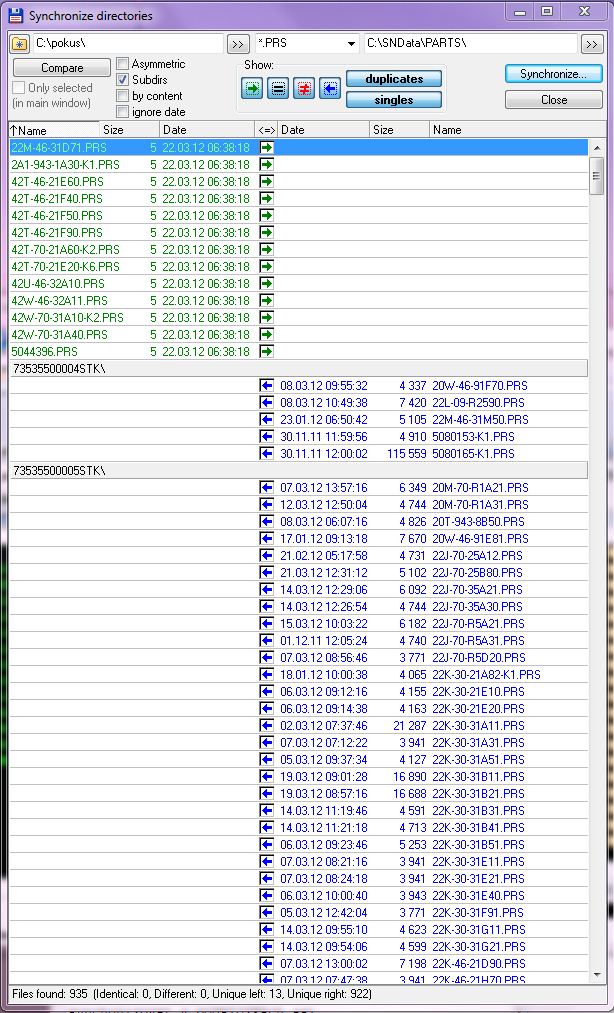Browse right directory with >> button

pyautogui.click(x=592, y=44)
